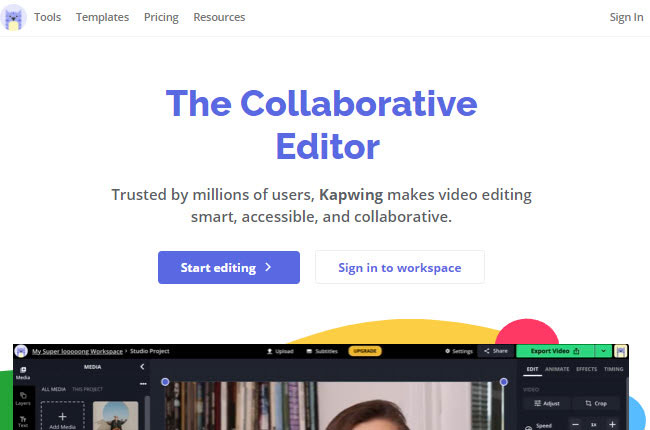
Task: Click the Add Media tile
Action: tap(63, 416)
